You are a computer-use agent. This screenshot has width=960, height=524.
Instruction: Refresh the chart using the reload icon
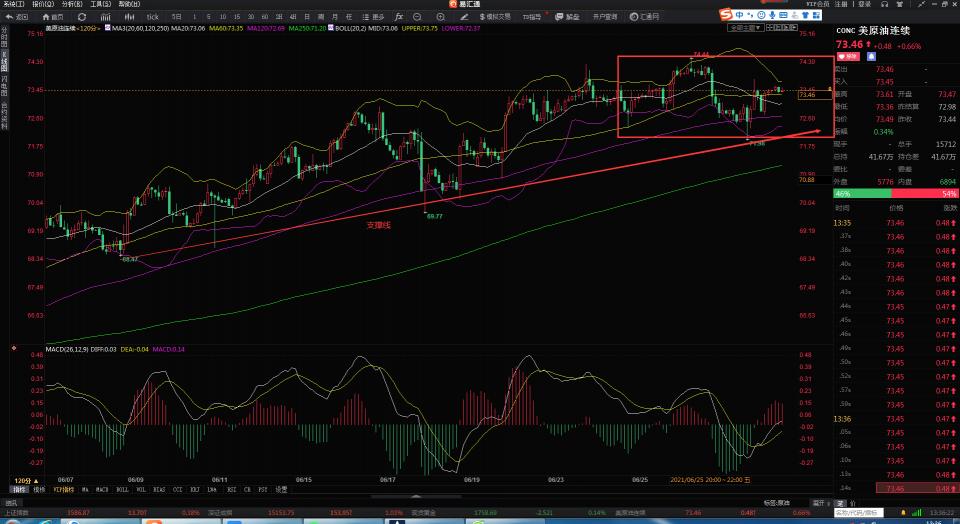82,17
